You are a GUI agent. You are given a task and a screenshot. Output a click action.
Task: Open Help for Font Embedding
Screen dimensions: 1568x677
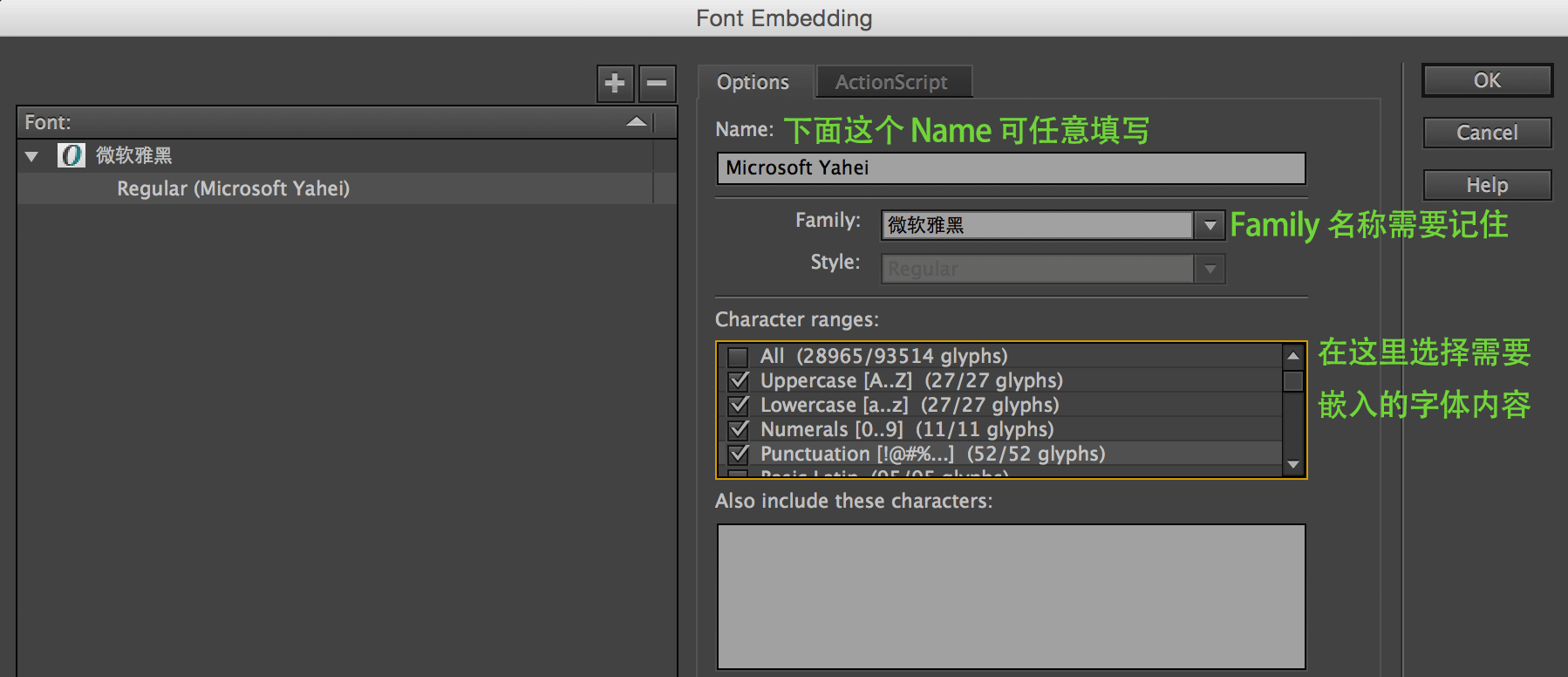[1488, 185]
